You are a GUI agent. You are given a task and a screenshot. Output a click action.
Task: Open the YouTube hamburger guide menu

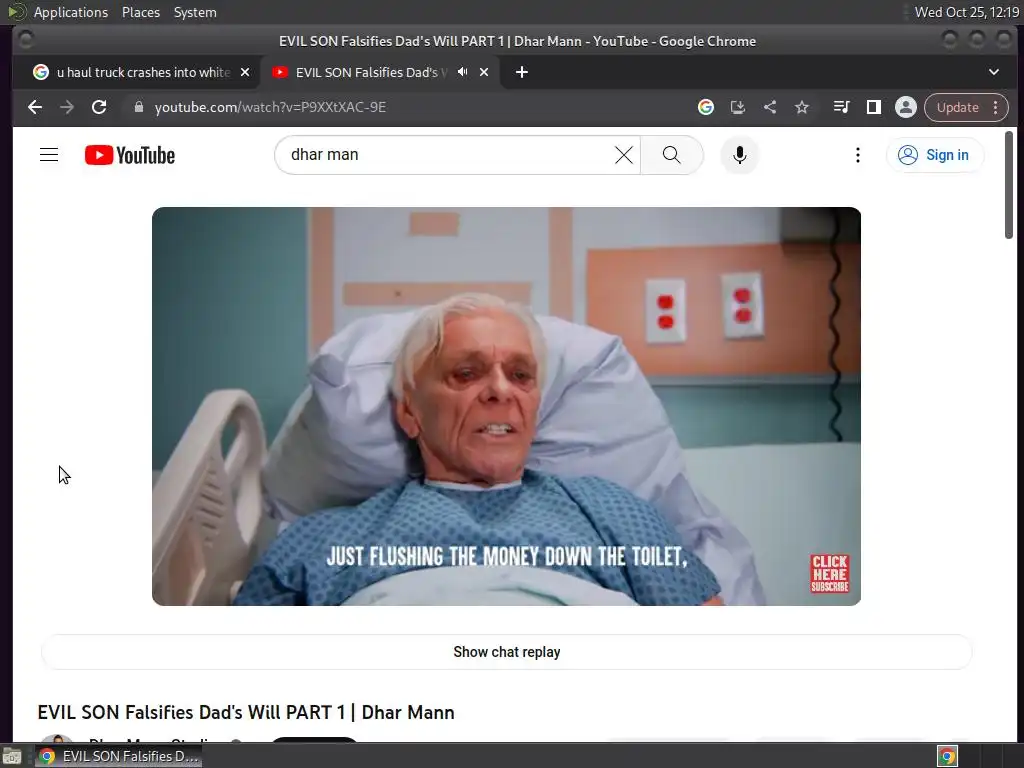(x=49, y=155)
